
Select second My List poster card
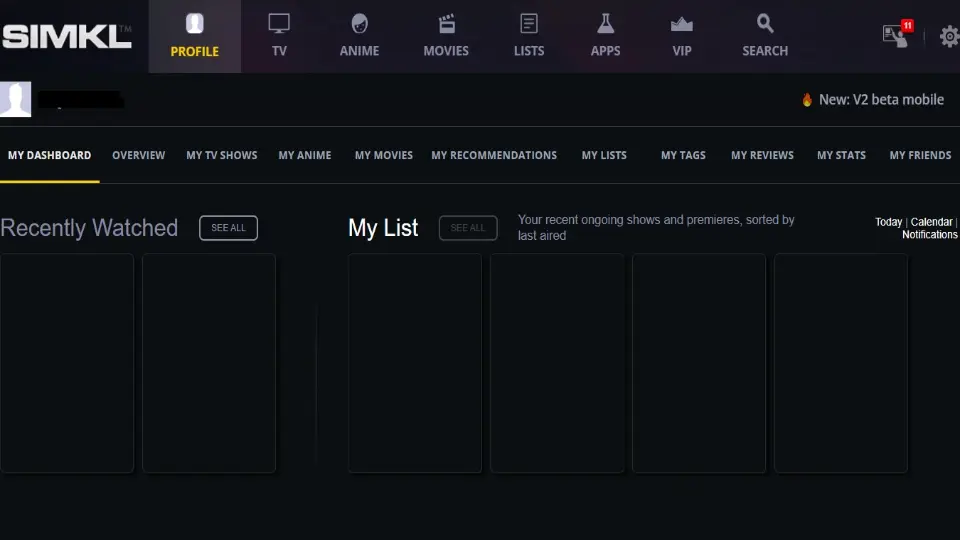click(557, 363)
